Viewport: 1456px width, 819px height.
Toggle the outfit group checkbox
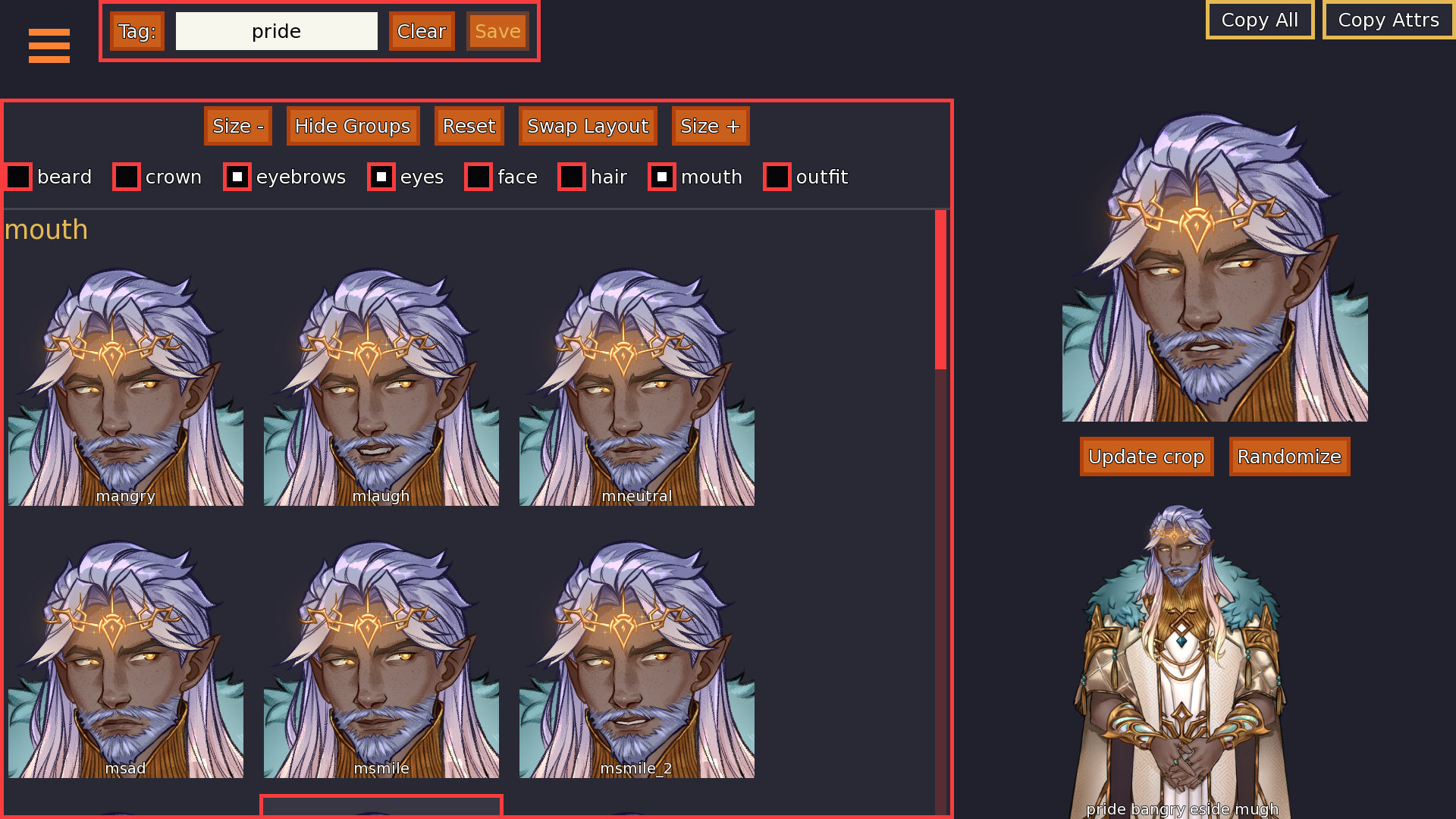click(x=777, y=177)
